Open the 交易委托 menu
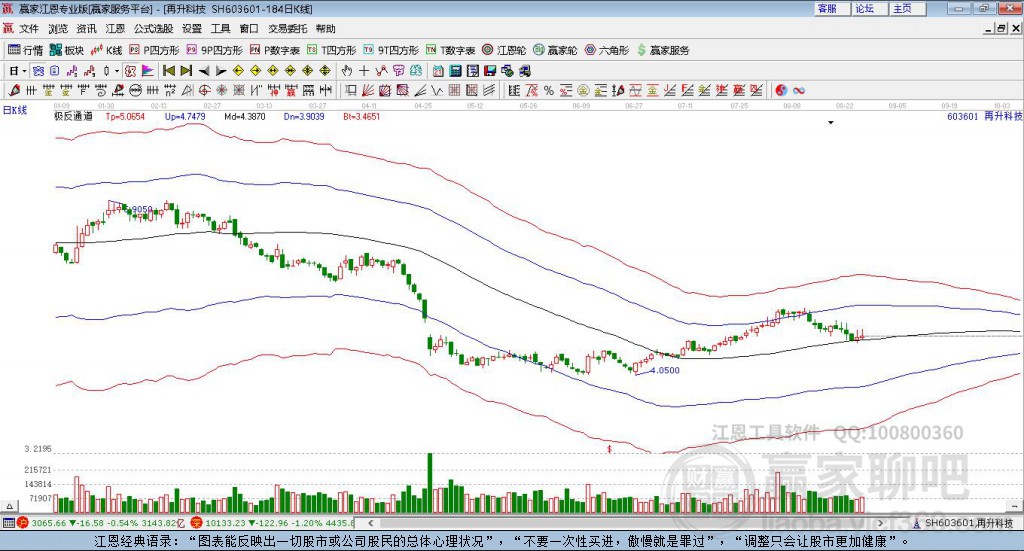This screenshot has height=551, width=1024. (287, 29)
